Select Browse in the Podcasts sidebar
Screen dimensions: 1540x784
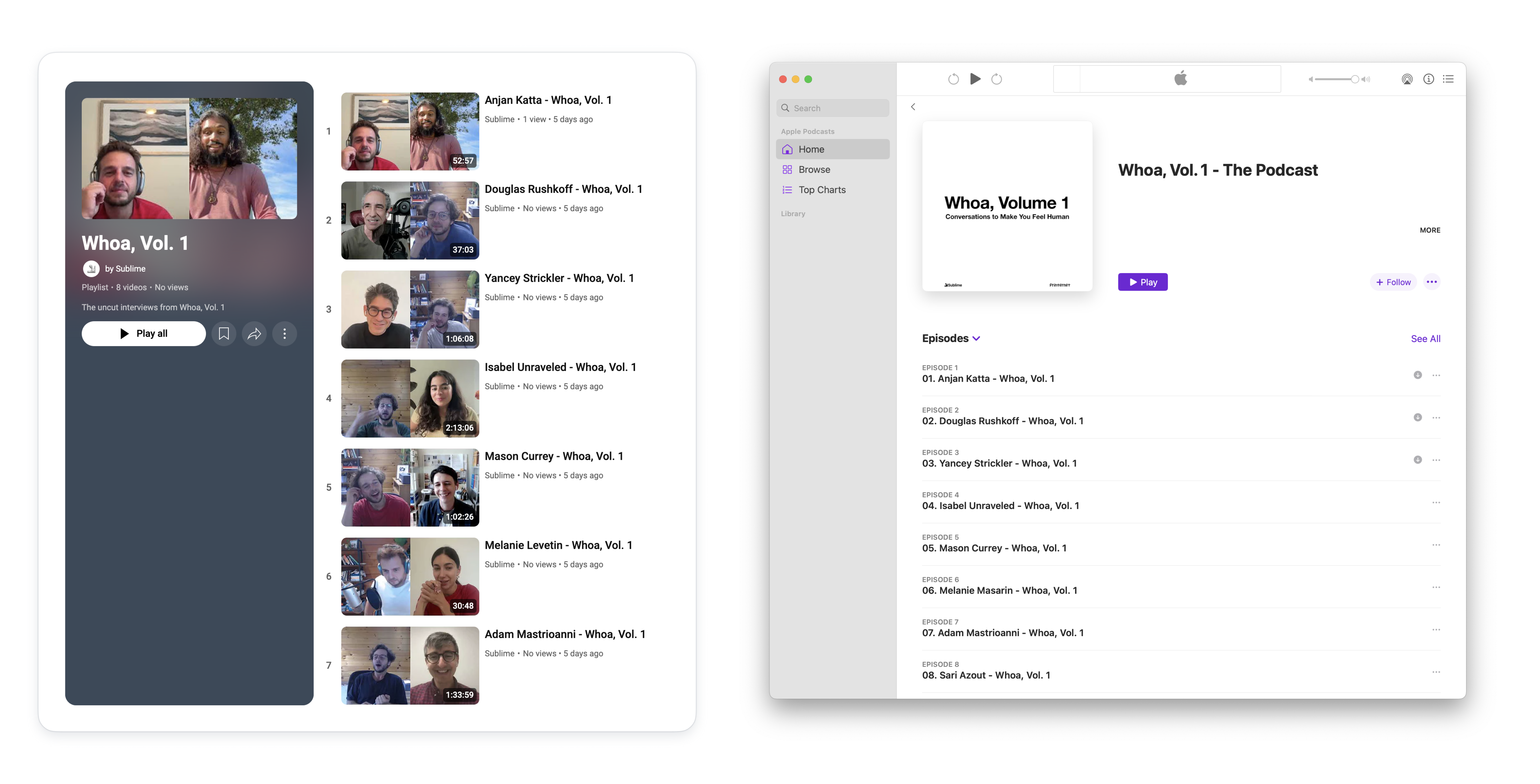pyautogui.click(x=832, y=170)
